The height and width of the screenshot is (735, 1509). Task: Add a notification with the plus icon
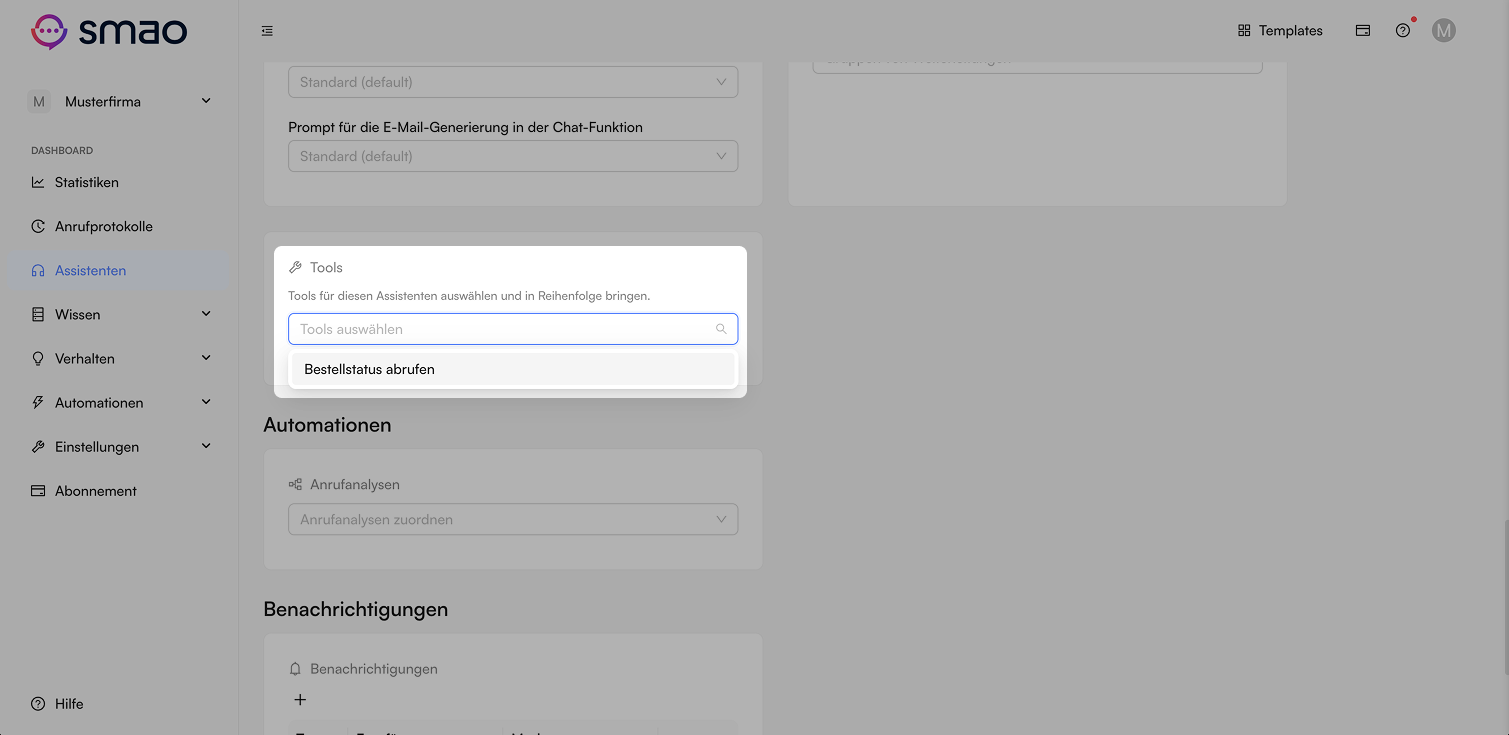click(x=300, y=700)
